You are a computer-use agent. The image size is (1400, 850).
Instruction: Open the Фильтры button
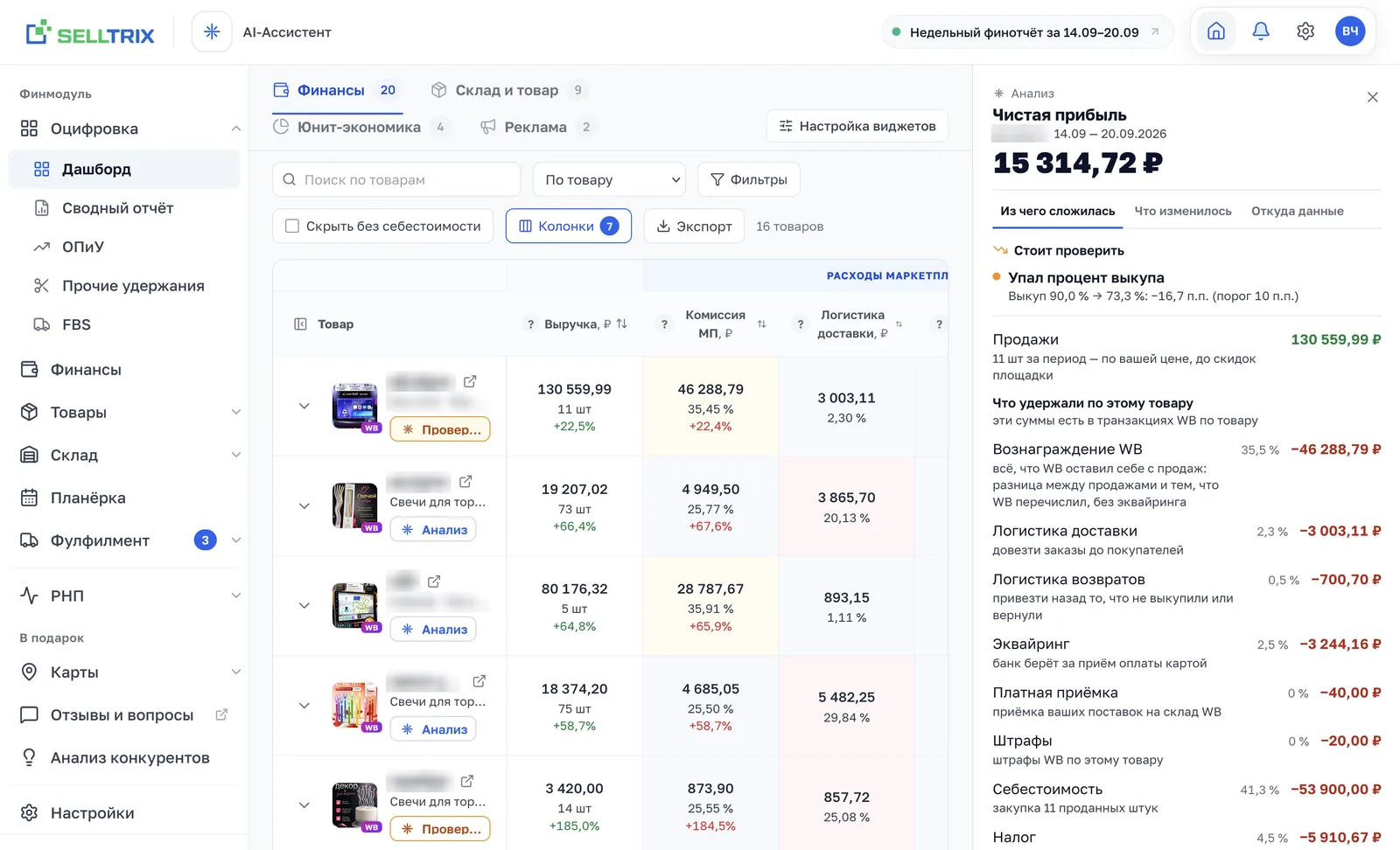749,179
